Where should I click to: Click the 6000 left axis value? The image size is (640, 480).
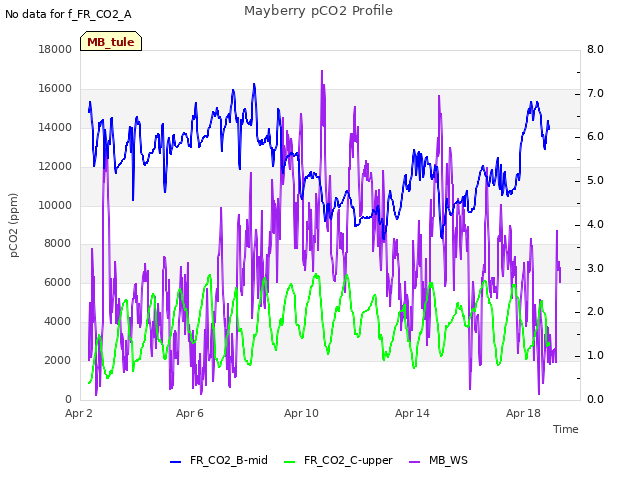(x=58, y=282)
